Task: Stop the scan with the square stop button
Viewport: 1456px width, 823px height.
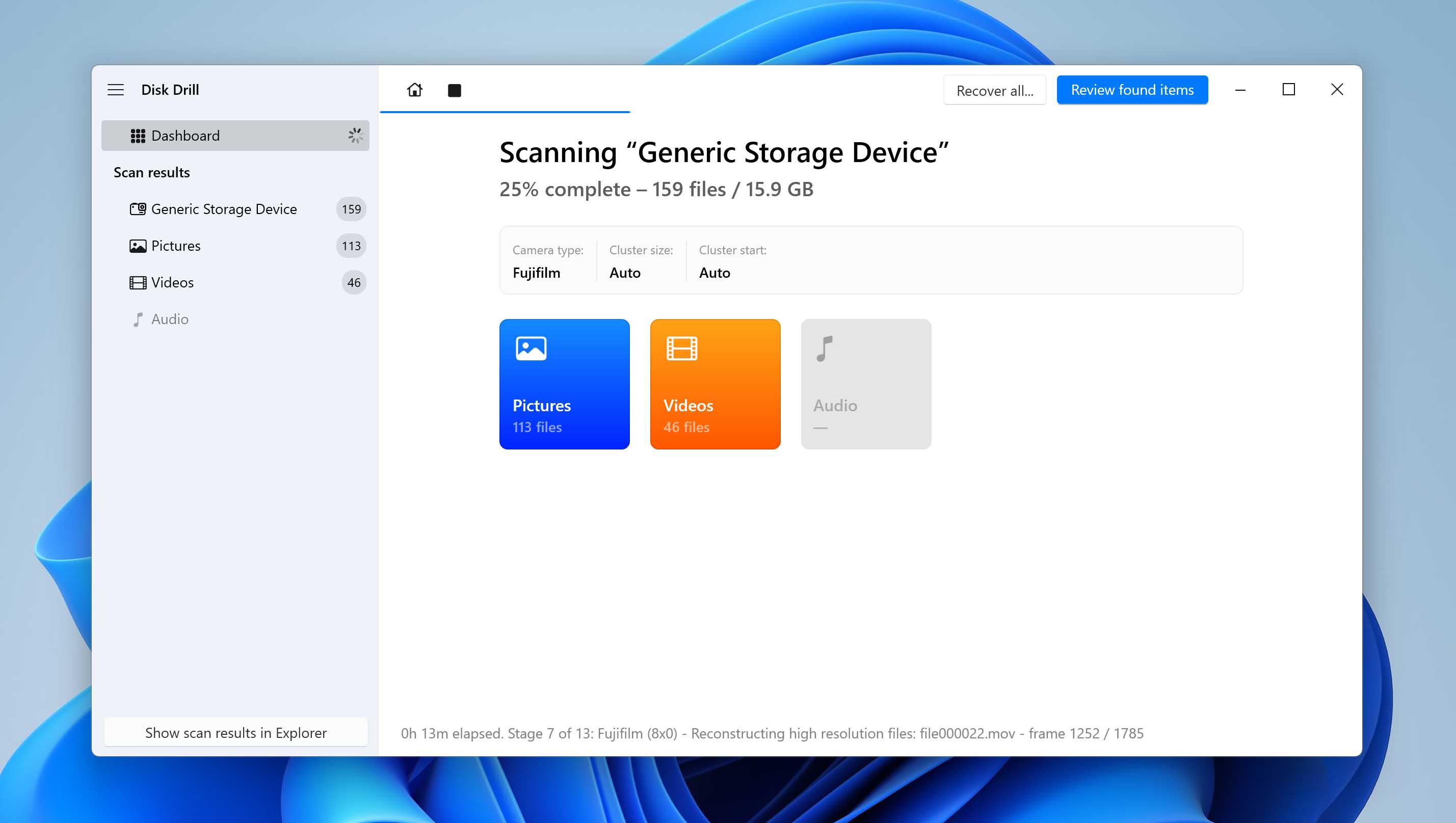Action: click(x=455, y=90)
